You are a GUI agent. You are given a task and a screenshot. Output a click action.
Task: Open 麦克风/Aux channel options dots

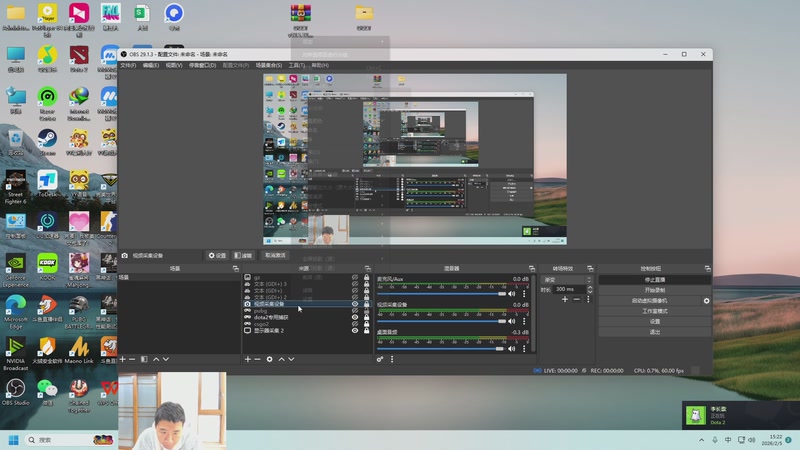(x=524, y=294)
